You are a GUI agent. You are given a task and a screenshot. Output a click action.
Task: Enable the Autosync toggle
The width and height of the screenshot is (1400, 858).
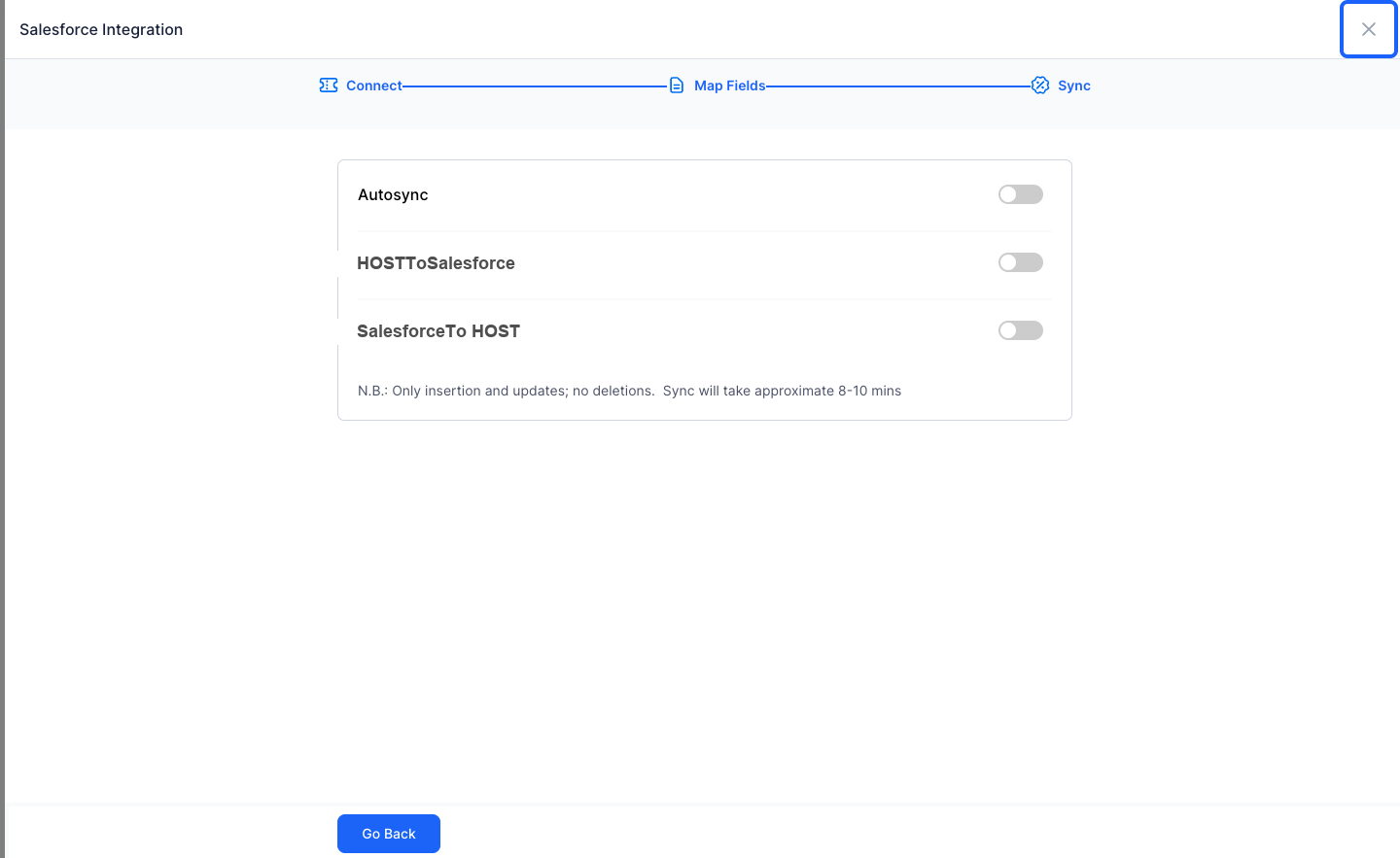tap(1021, 194)
